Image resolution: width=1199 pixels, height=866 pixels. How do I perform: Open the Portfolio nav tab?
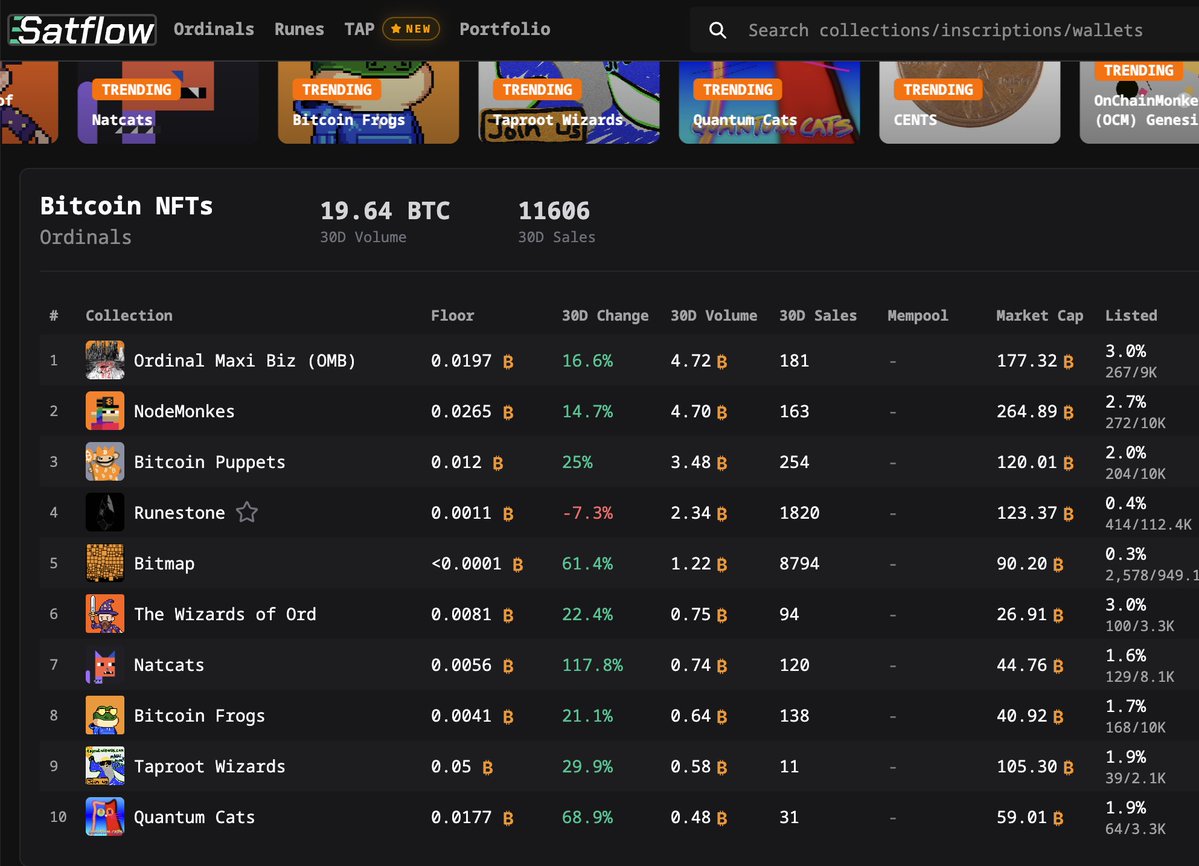click(505, 29)
